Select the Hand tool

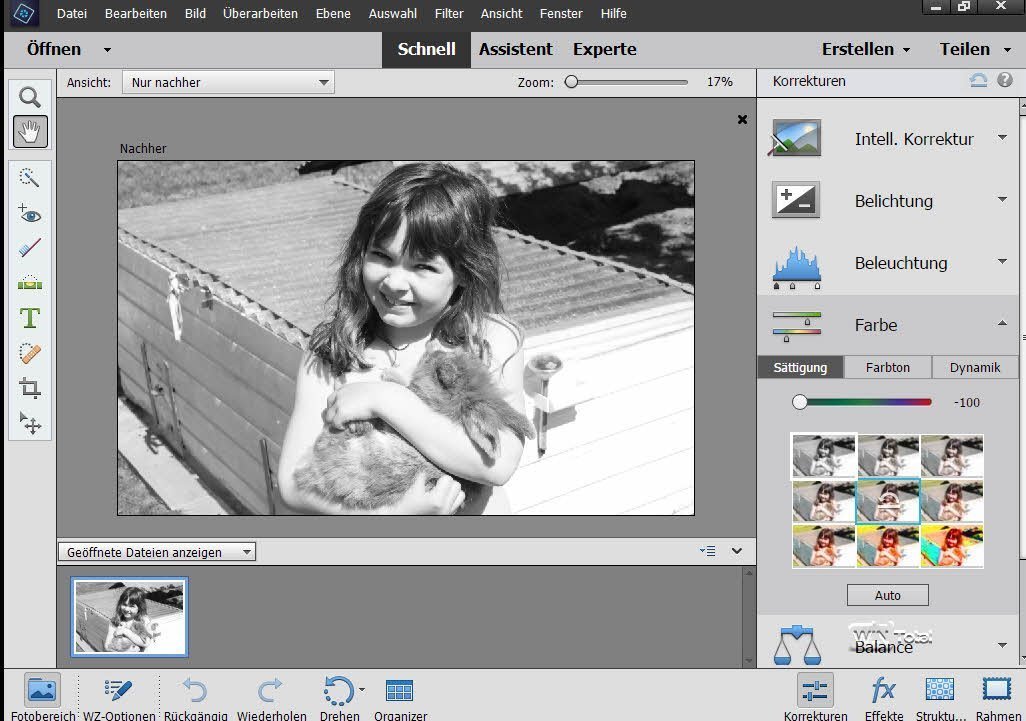pos(30,131)
